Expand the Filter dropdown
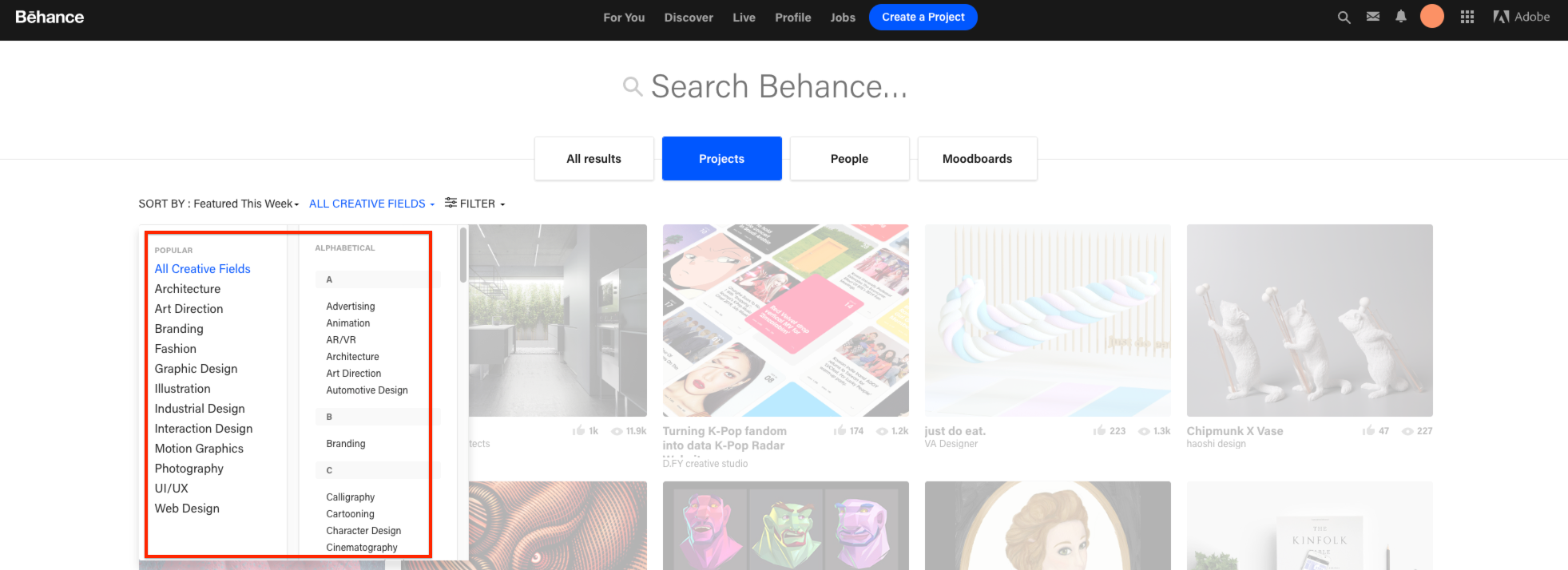The width and height of the screenshot is (1568, 570). click(x=475, y=204)
